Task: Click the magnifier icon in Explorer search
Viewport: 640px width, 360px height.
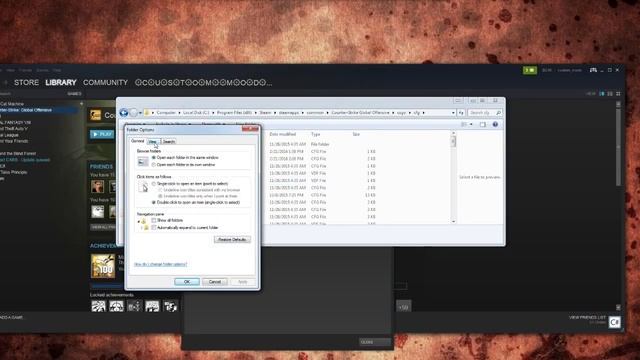Action: coord(498,113)
